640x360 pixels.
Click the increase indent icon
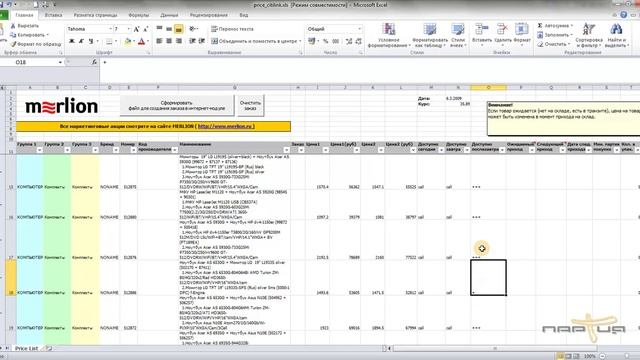202,41
